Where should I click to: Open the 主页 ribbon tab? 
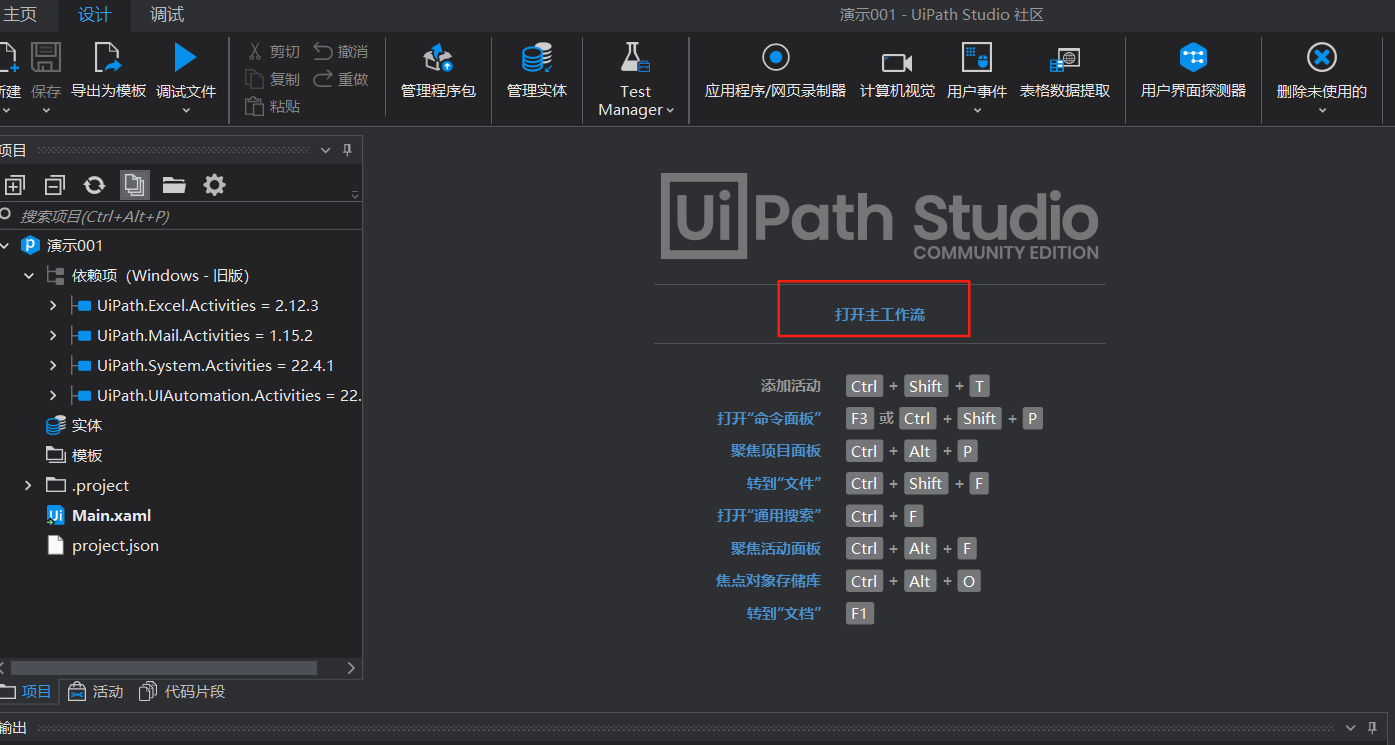click(x=19, y=14)
